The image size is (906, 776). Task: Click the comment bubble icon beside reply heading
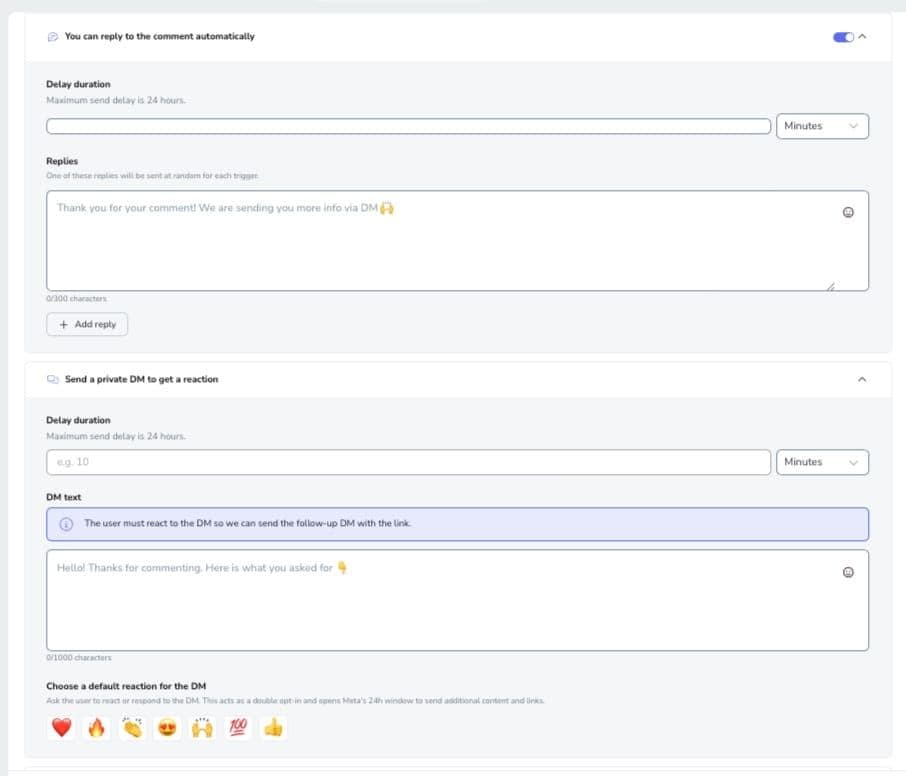[x=53, y=37]
